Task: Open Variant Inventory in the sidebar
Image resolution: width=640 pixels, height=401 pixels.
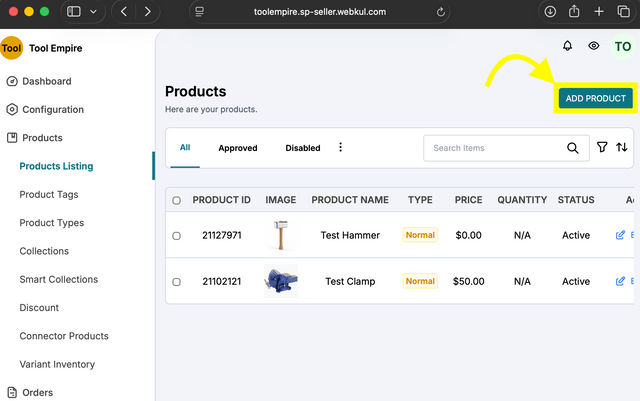Action: (x=57, y=364)
